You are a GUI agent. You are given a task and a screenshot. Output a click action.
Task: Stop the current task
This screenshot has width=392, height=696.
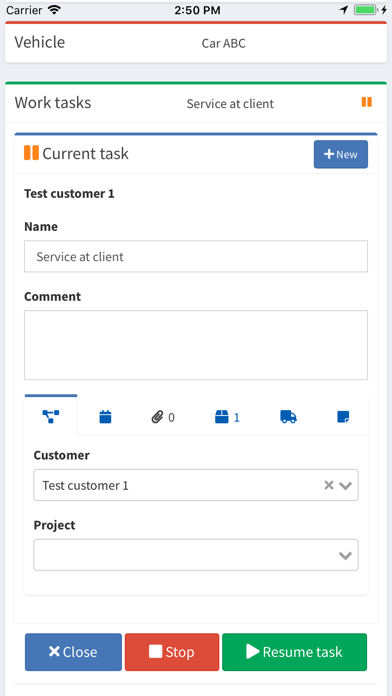coord(172,652)
